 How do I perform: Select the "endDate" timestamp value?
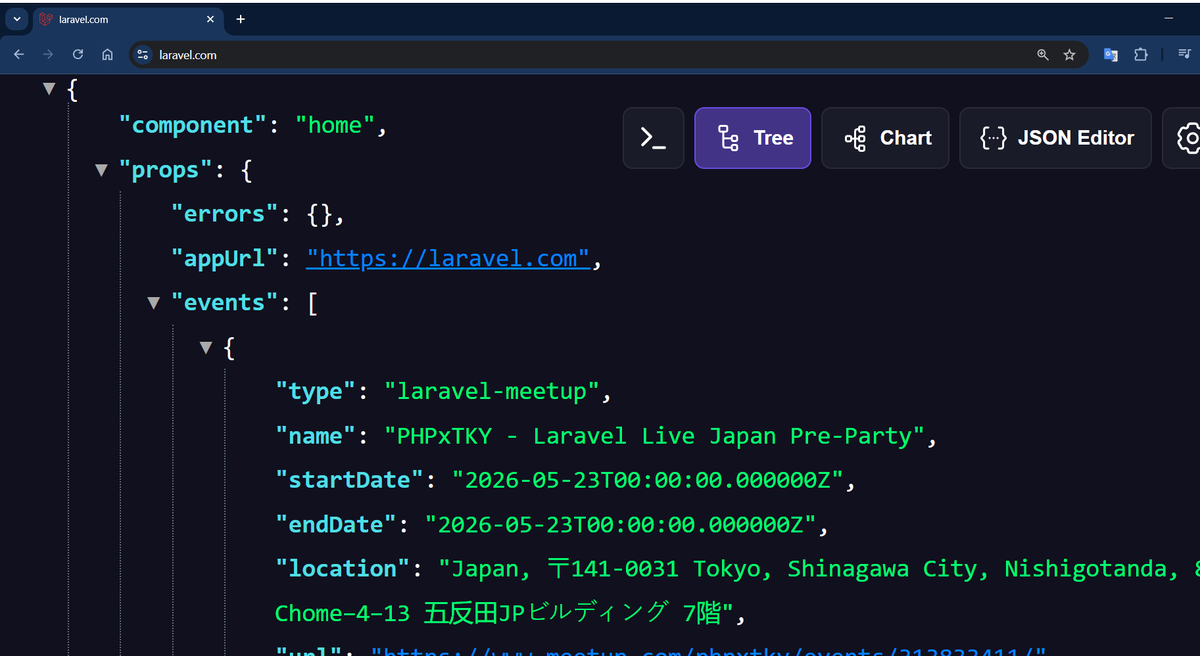tap(621, 524)
